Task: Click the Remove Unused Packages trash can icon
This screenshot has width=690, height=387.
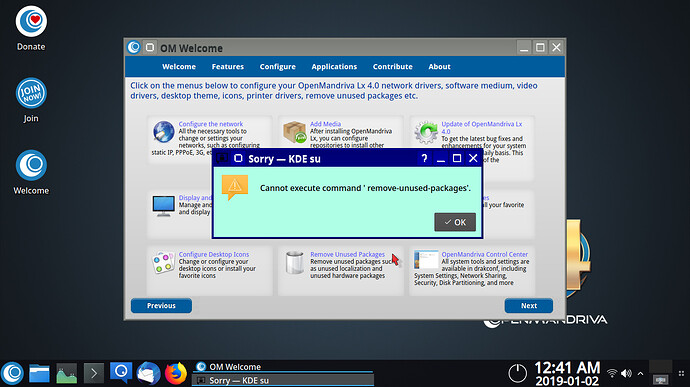Action: coord(294,262)
